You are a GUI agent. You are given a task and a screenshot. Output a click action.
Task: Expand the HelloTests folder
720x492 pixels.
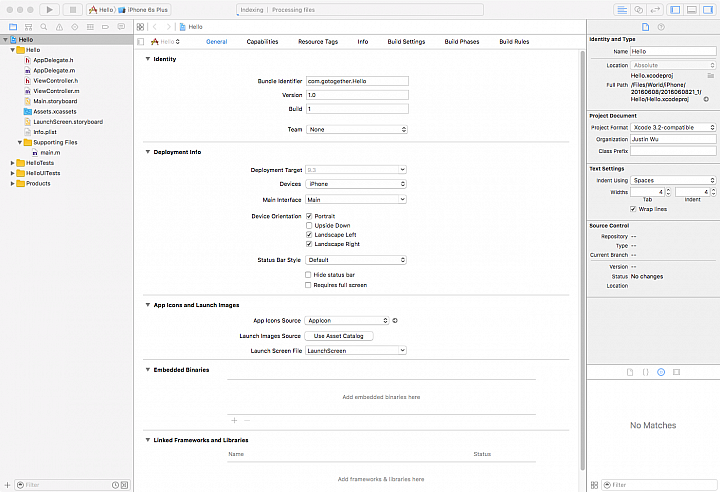click(12, 163)
